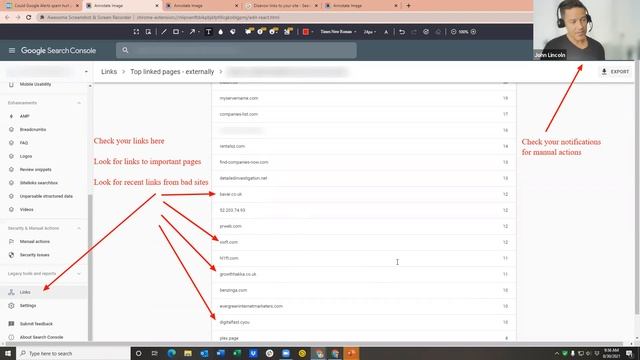640x360 pixels.
Task: Open Outlook from the taskbar
Action: point(204,353)
